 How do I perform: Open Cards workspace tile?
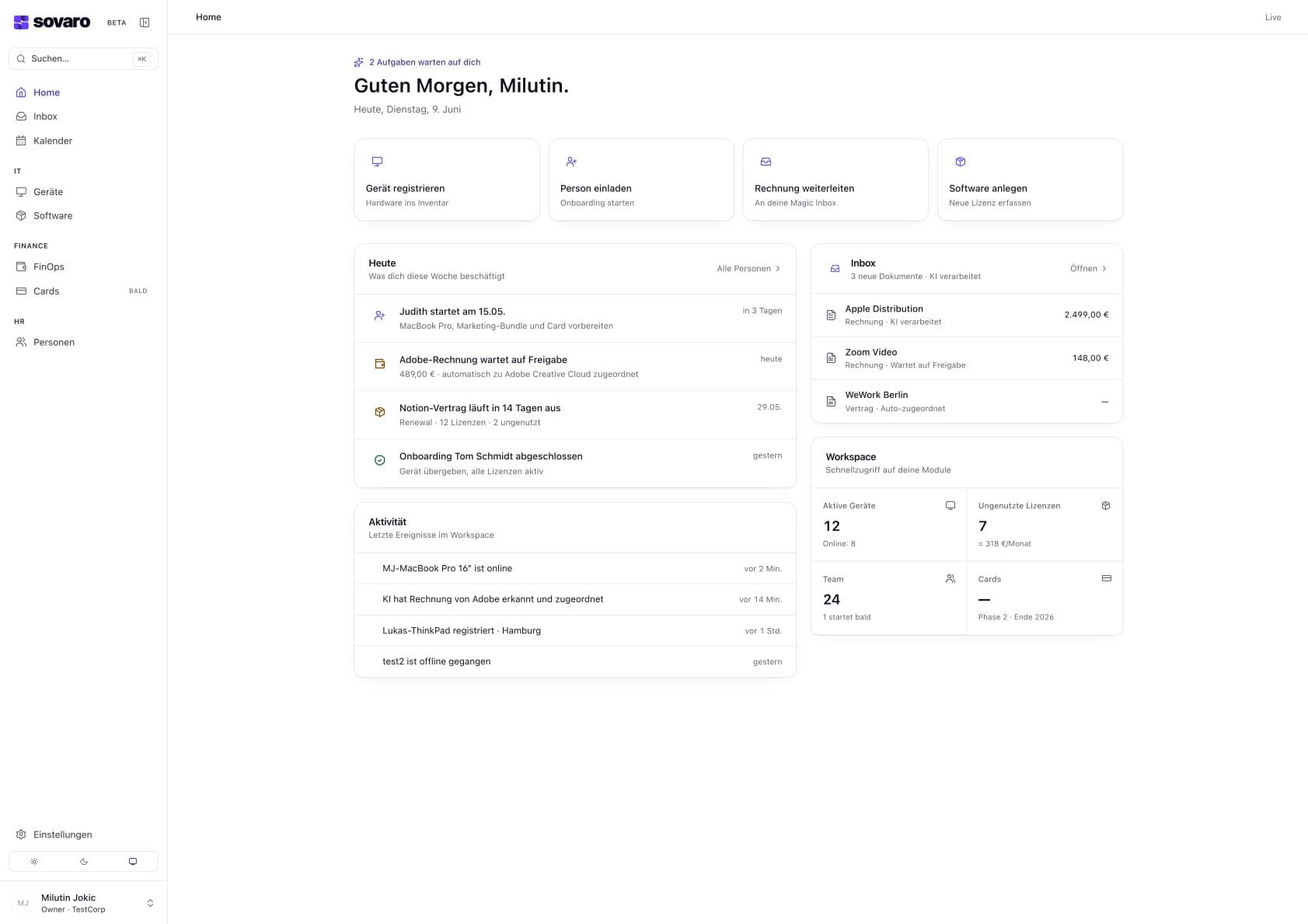click(1045, 598)
